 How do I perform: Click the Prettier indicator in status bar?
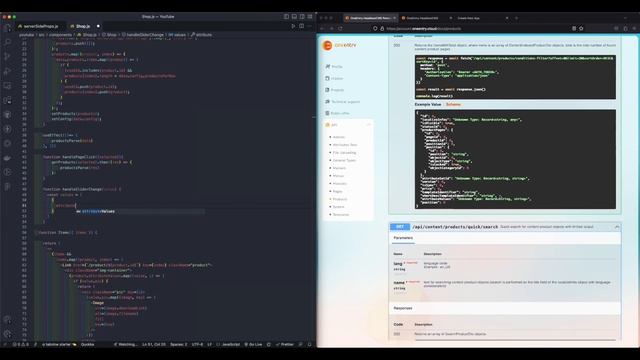285,344
